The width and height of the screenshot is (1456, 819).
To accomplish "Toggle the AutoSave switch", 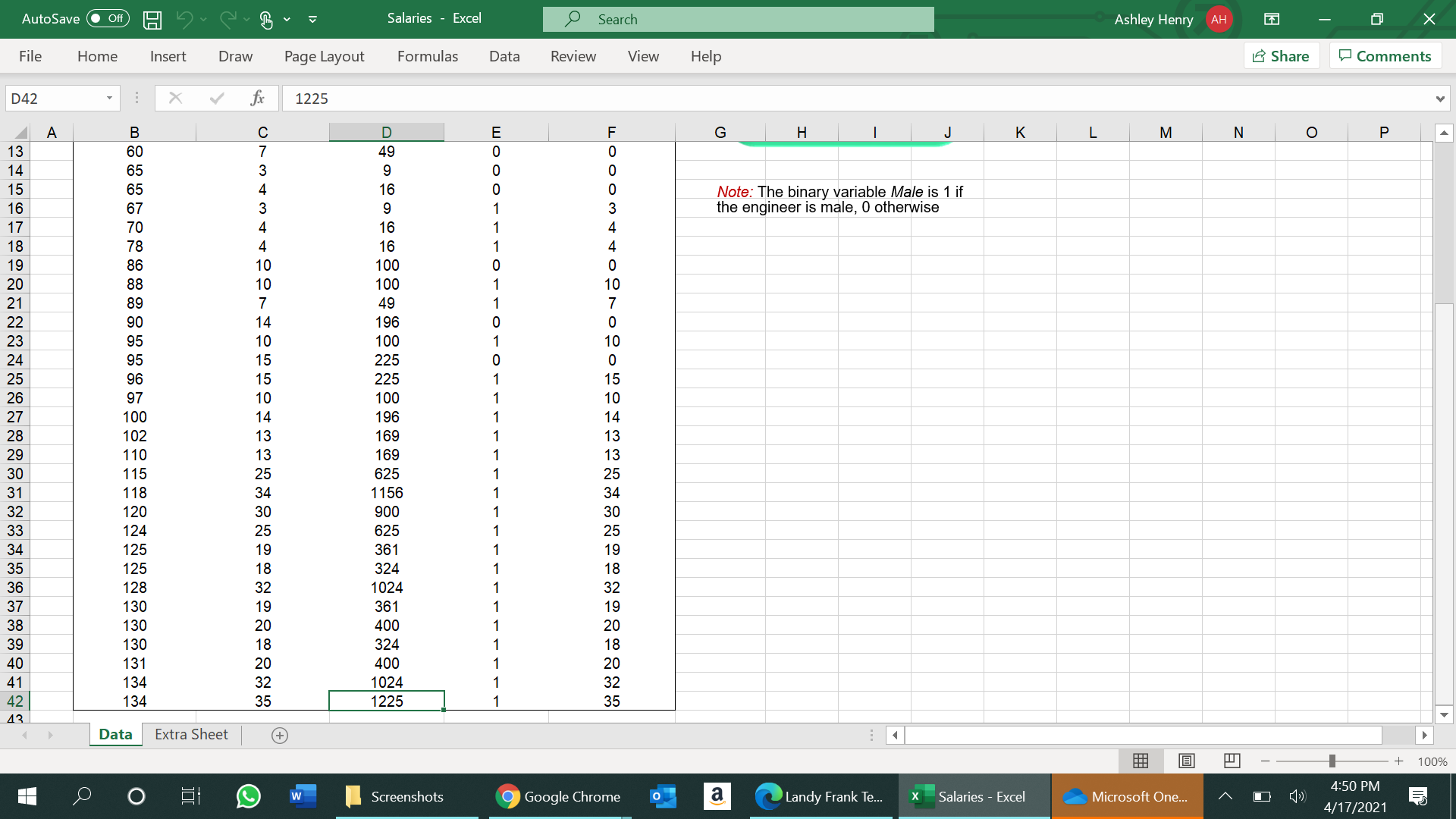I will pos(108,19).
